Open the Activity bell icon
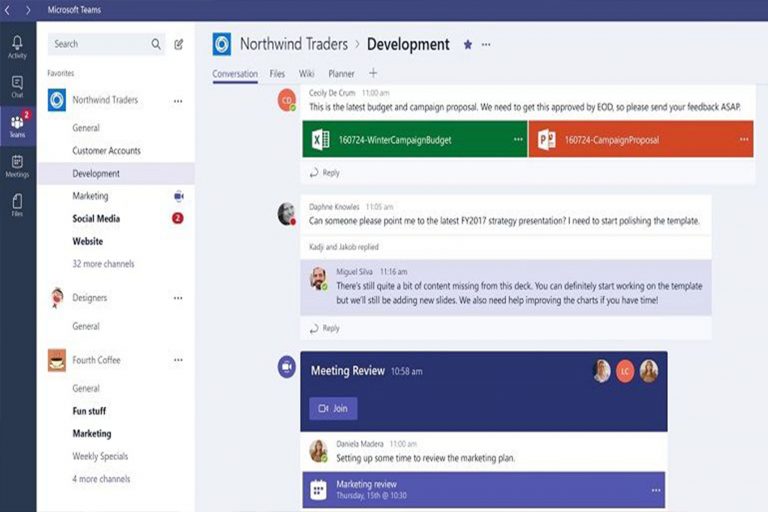This screenshot has height=512, width=768. pos(17,47)
